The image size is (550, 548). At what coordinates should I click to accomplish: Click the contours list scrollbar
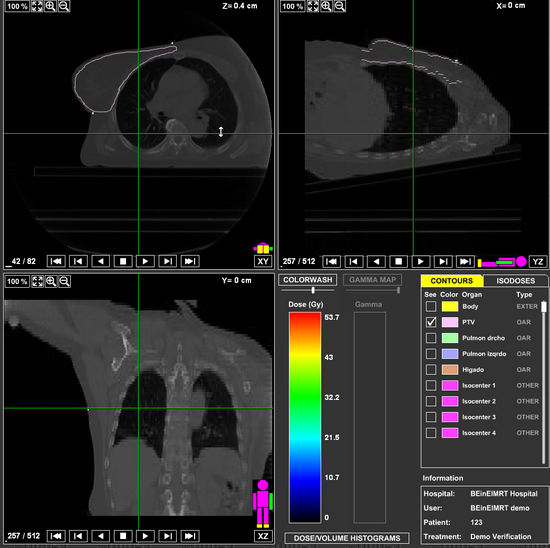point(544,382)
